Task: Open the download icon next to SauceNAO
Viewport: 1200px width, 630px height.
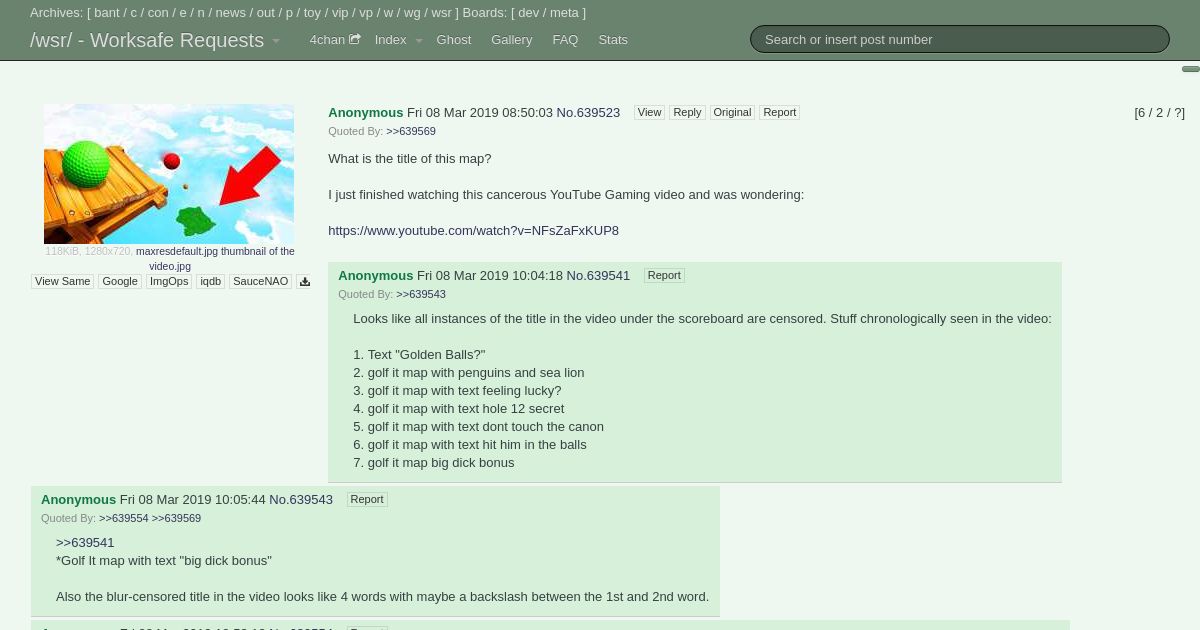Action: [x=305, y=282]
